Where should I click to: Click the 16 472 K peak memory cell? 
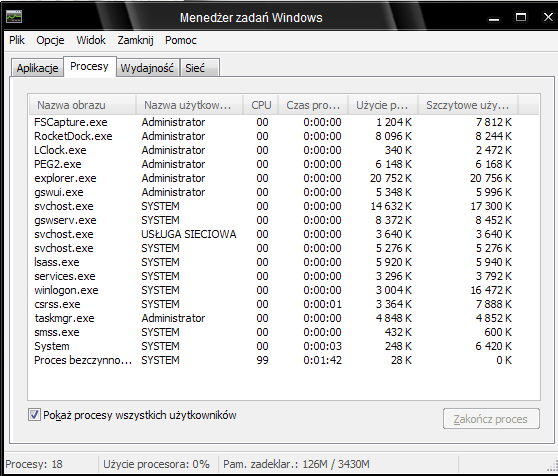pos(491,290)
